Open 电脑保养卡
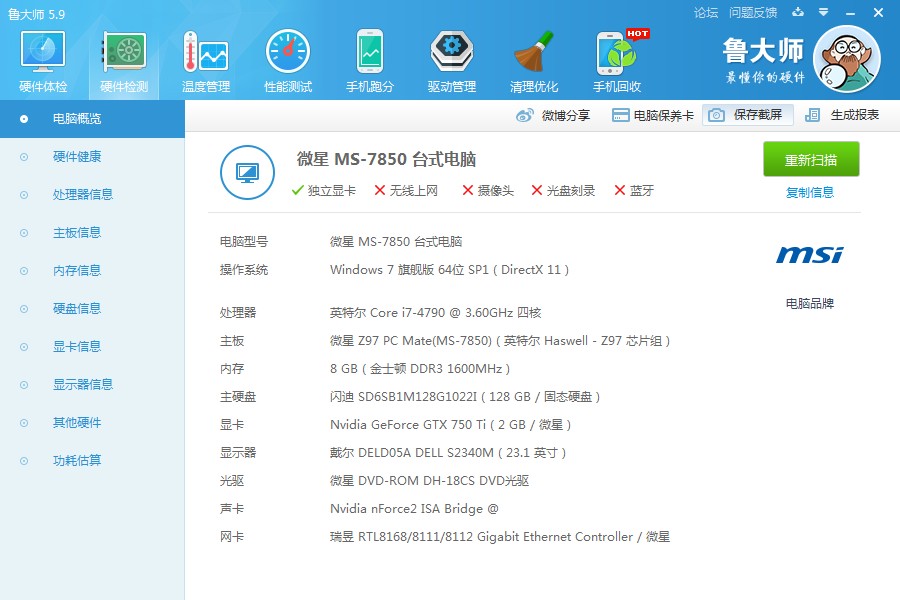The height and width of the screenshot is (600, 900). pos(653,115)
